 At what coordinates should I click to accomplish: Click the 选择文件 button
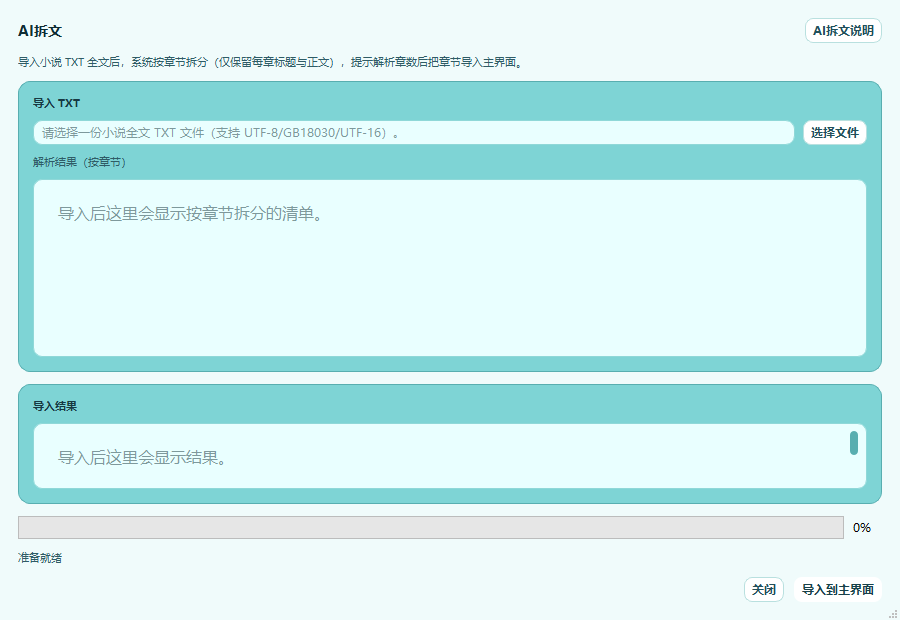point(835,133)
